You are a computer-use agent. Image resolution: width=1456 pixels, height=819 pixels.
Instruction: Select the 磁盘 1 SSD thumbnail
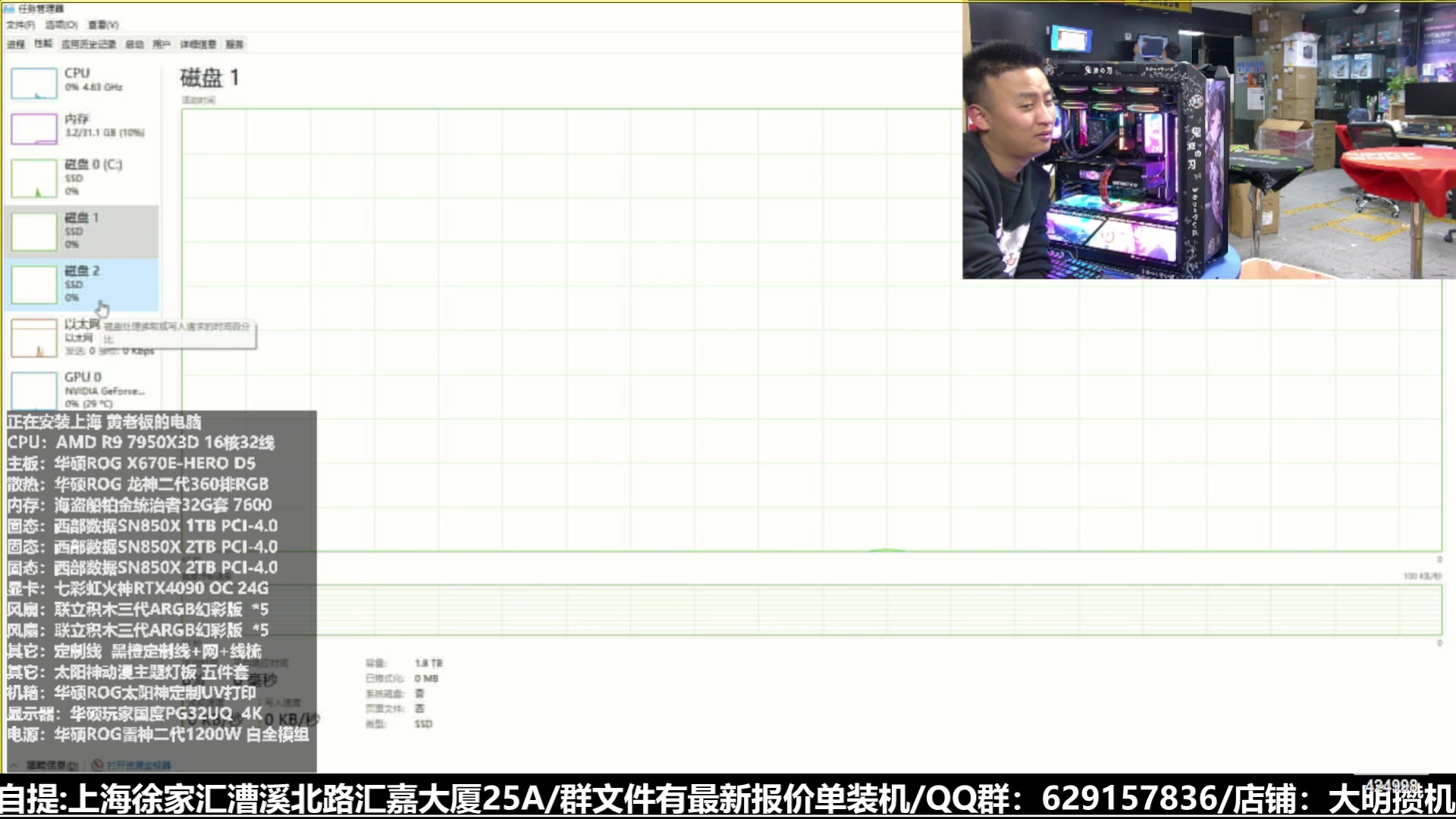34,231
